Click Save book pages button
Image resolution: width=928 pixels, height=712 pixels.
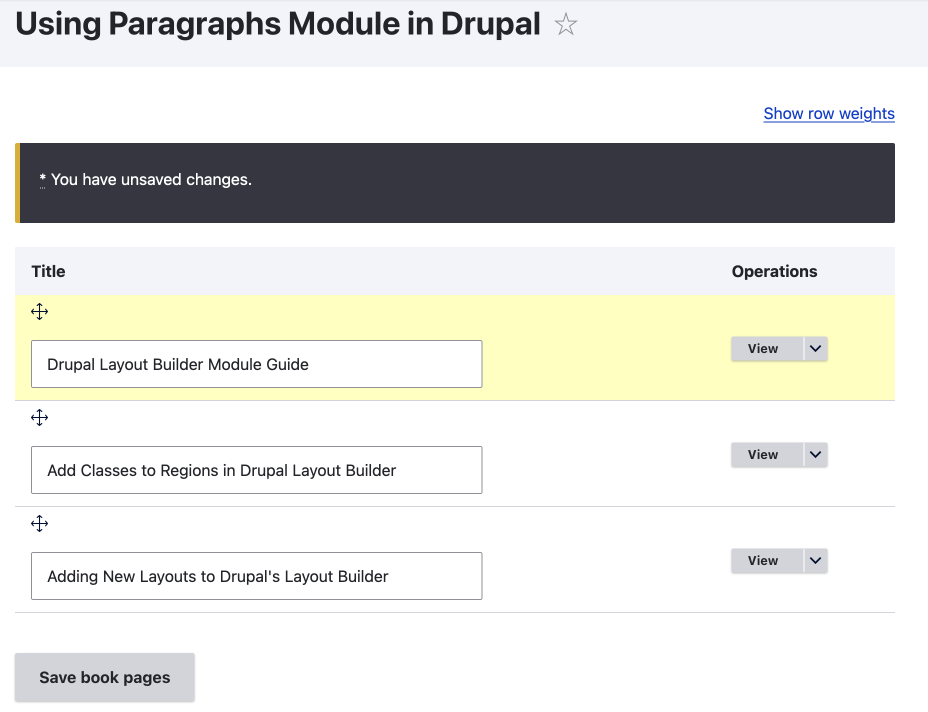click(x=105, y=678)
